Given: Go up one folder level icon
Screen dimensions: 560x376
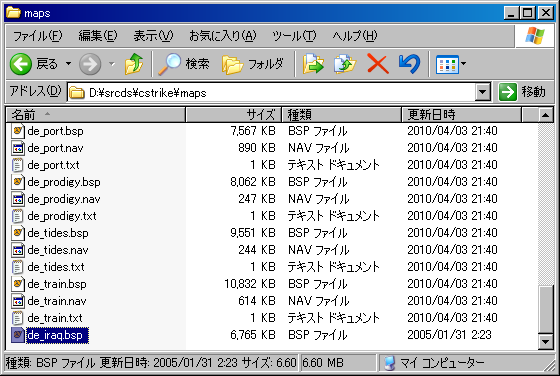Looking at the screenshot, I should coord(134,64).
